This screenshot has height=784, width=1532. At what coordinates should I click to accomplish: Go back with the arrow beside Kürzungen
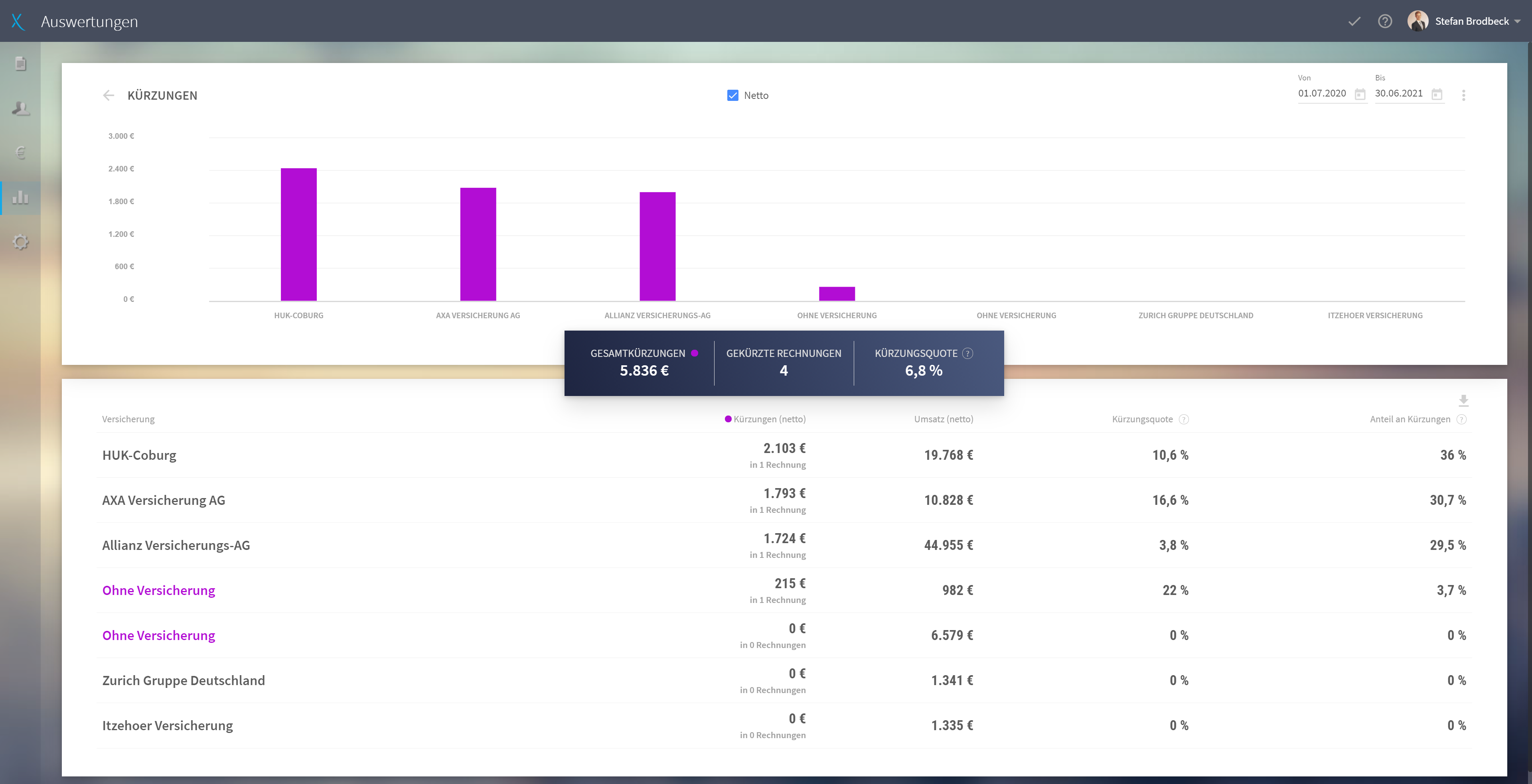pyautogui.click(x=108, y=95)
